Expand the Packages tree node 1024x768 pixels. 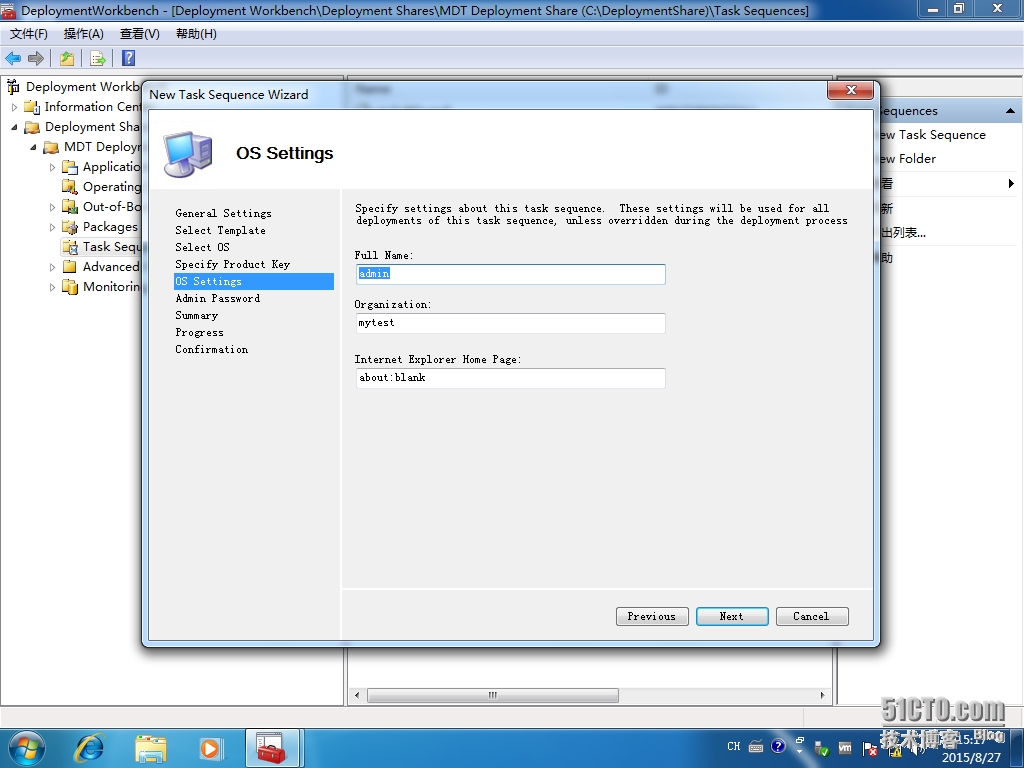click(x=52, y=227)
